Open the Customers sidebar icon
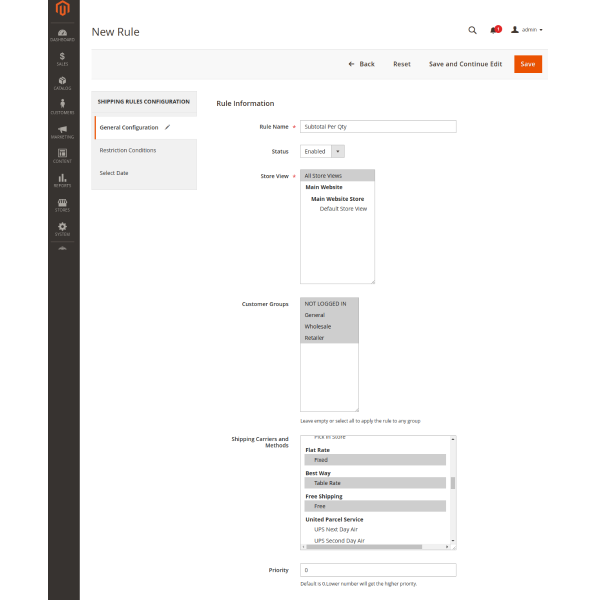Image resolution: width=600 pixels, height=600 pixels. [62, 107]
